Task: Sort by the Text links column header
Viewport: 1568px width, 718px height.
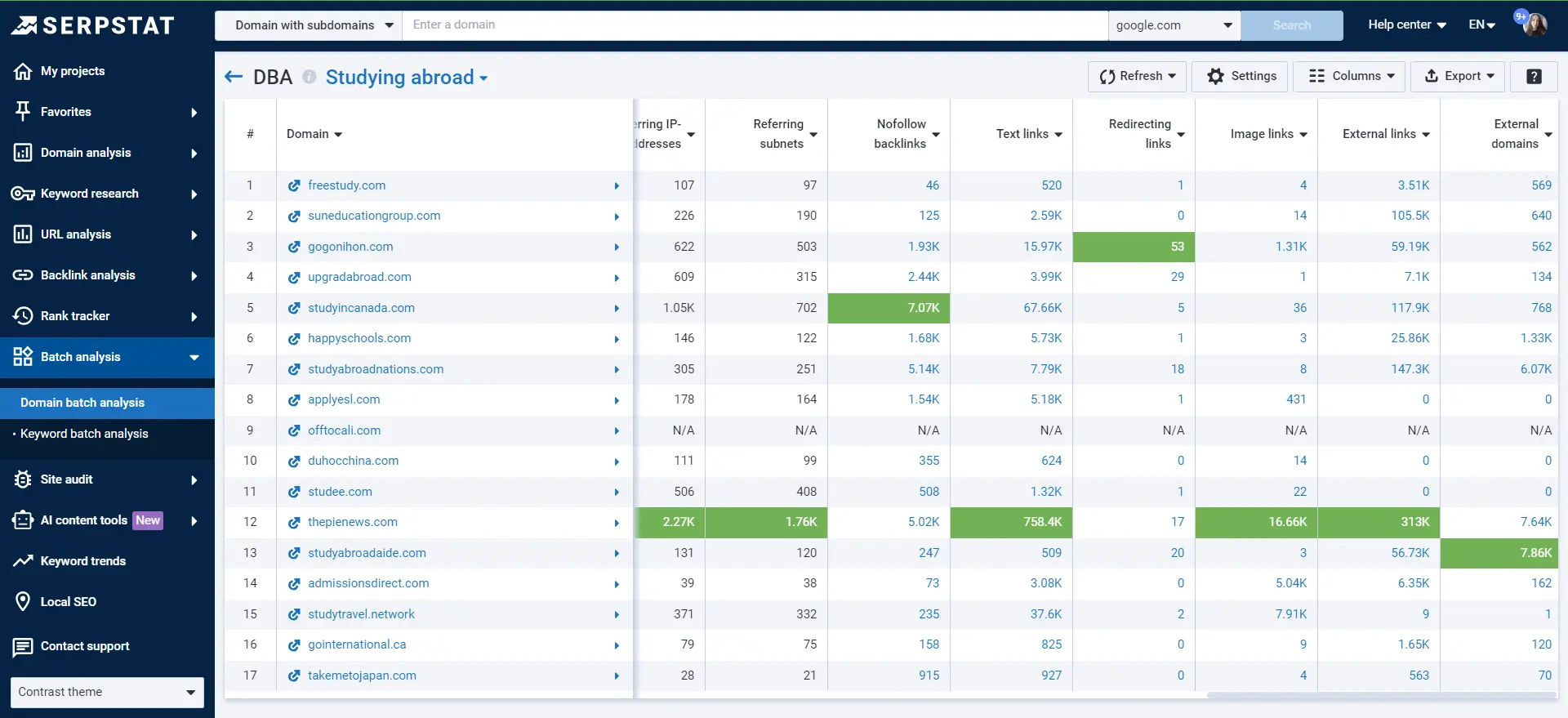Action: pos(1029,134)
